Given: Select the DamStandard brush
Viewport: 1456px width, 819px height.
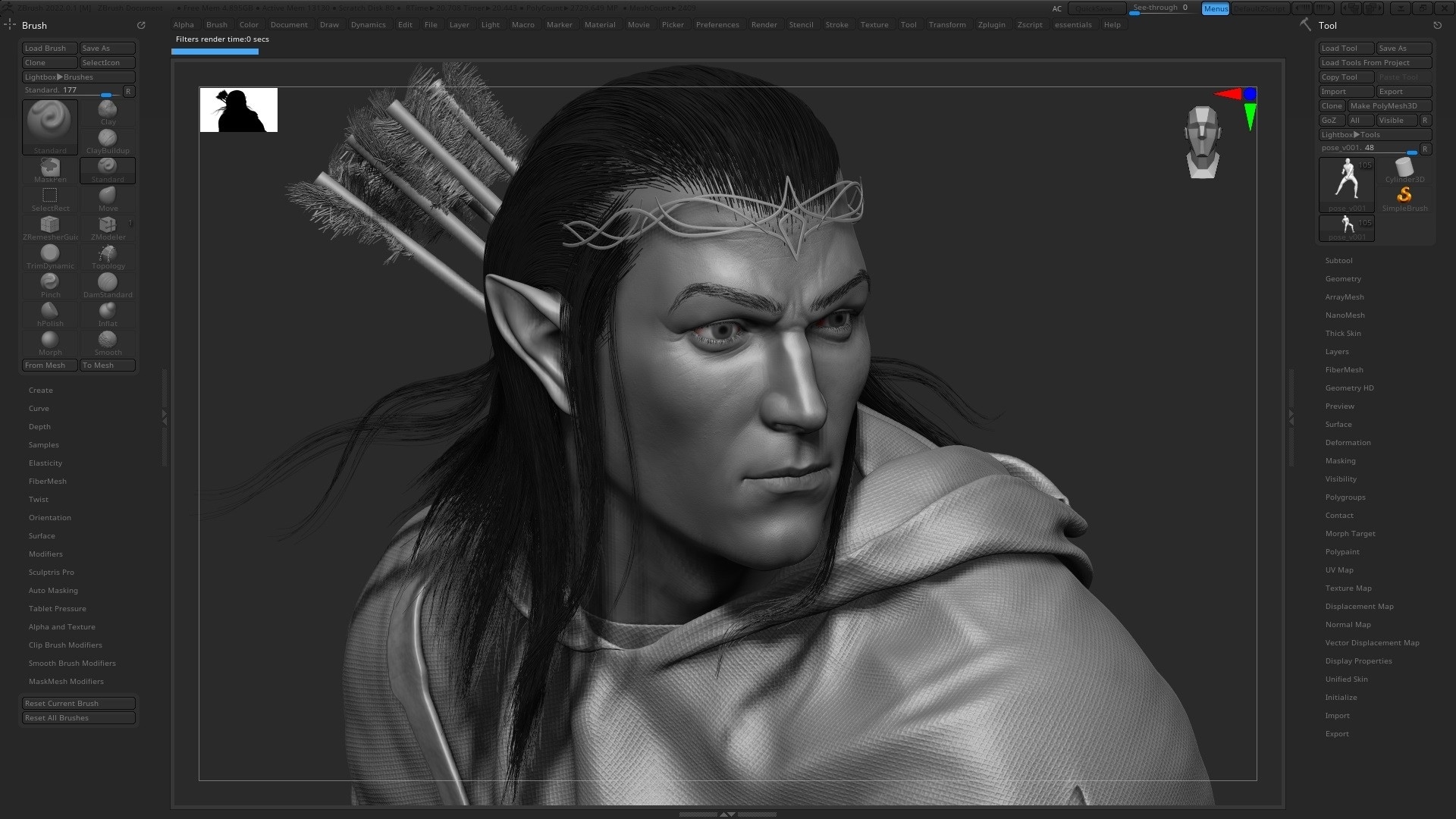Looking at the screenshot, I should coord(108,284).
